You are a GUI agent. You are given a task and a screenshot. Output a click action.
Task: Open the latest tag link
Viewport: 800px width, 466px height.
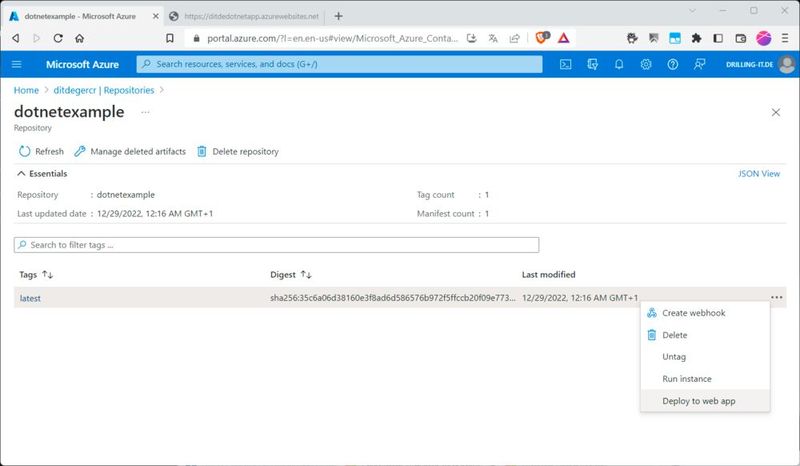pos(30,298)
